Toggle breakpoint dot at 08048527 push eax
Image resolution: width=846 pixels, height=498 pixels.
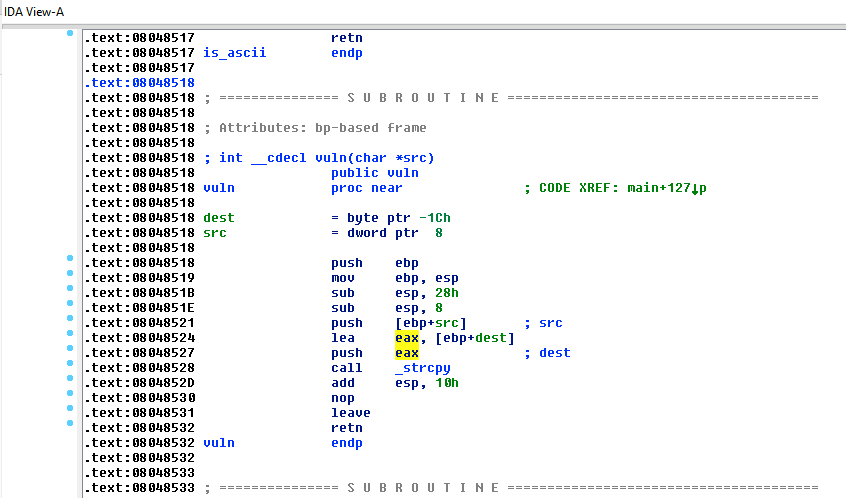[x=70, y=348]
